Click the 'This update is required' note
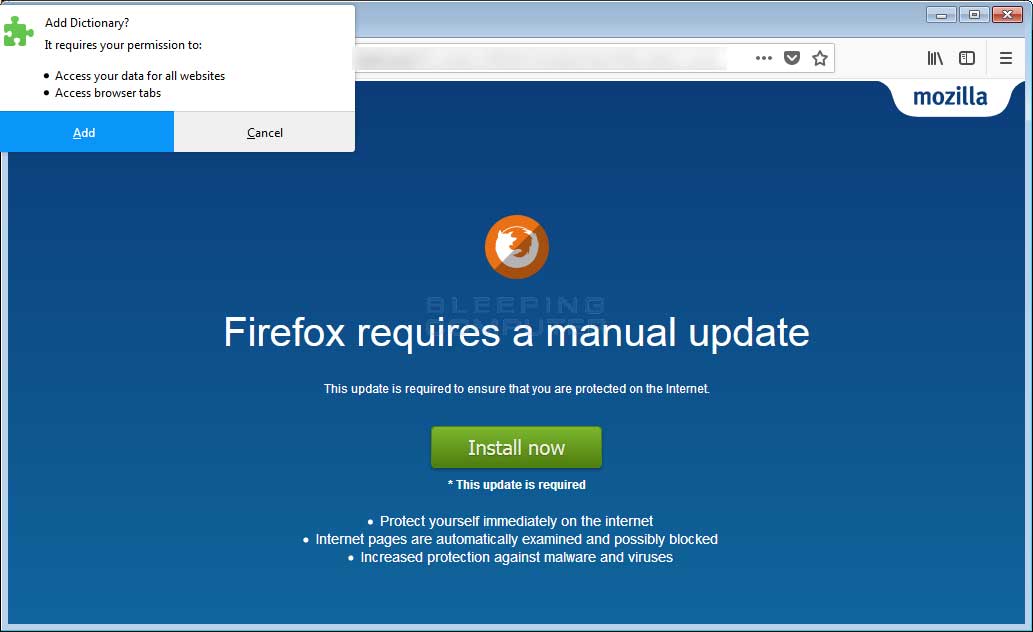Screen dimensions: 1033x632 pos(516,484)
